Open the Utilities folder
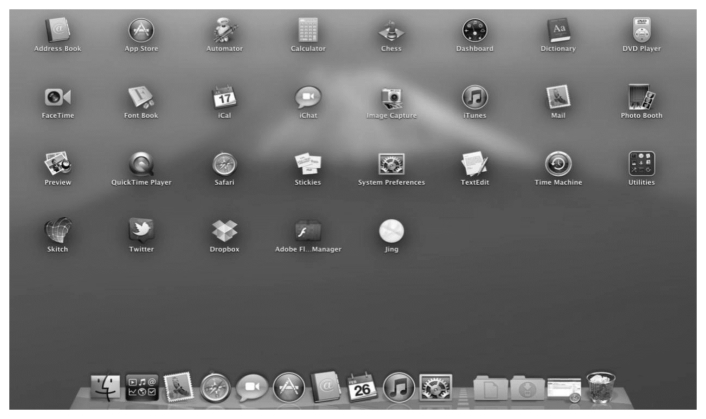 pyautogui.click(x=642, y=164)
